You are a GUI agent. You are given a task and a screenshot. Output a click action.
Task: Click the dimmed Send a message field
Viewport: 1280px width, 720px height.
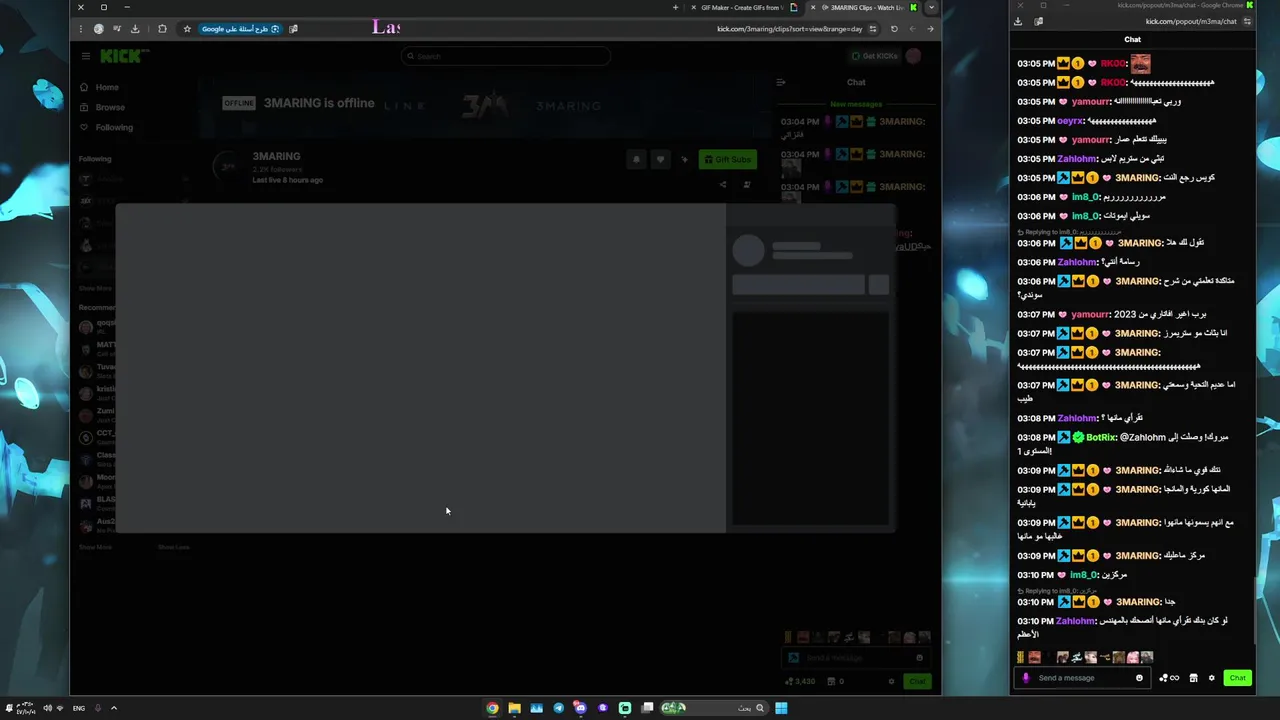point(855,657)
